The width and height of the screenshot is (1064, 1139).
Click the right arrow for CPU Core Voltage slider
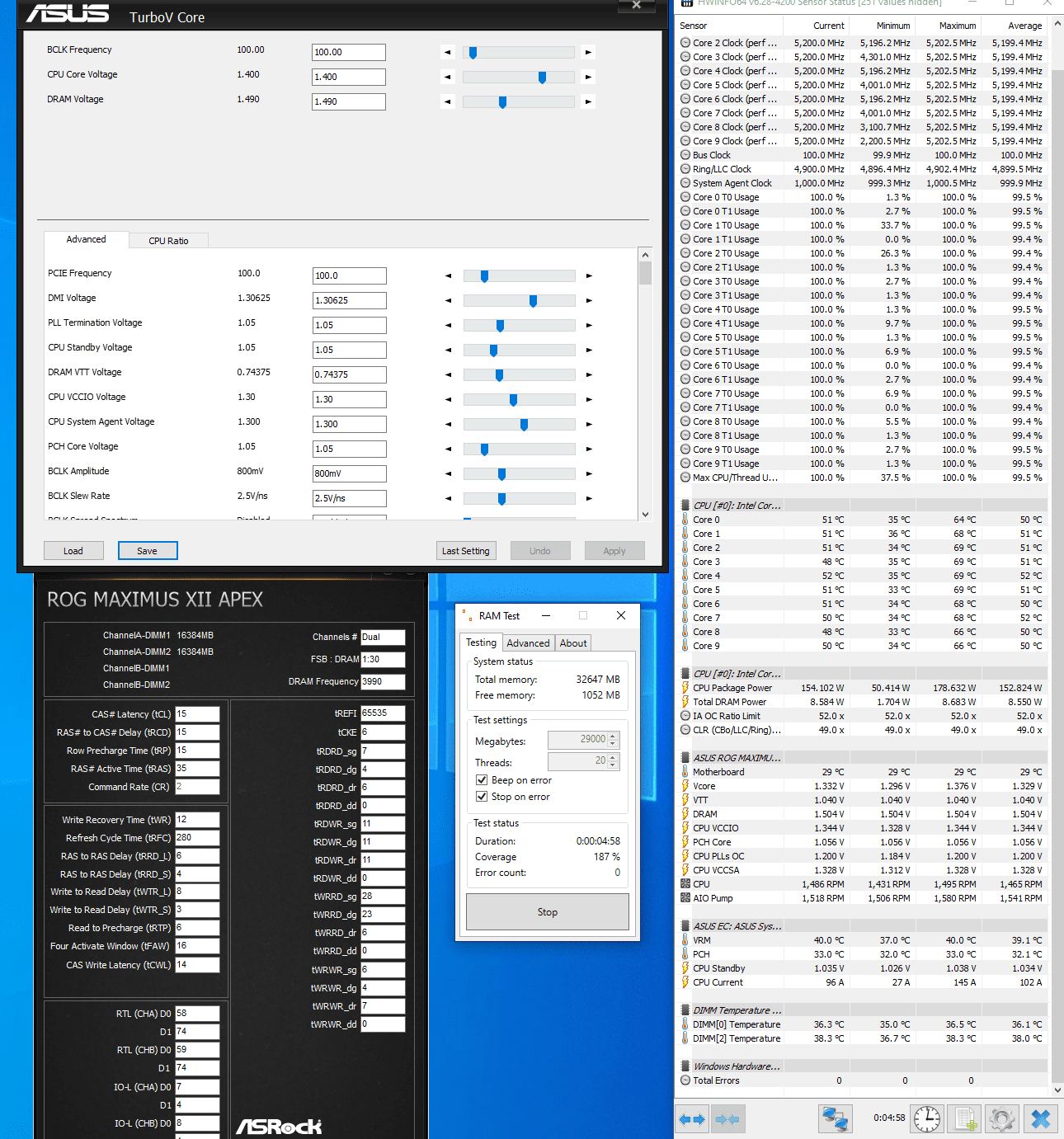588,77
